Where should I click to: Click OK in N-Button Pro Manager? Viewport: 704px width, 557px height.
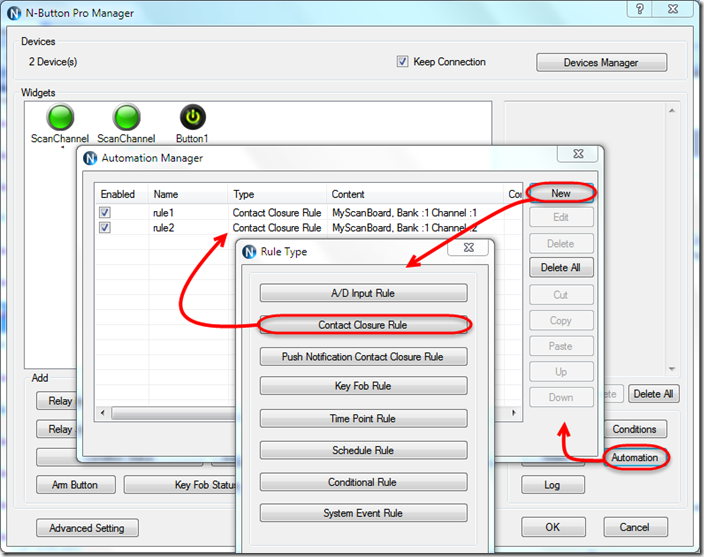coord(553,527)
